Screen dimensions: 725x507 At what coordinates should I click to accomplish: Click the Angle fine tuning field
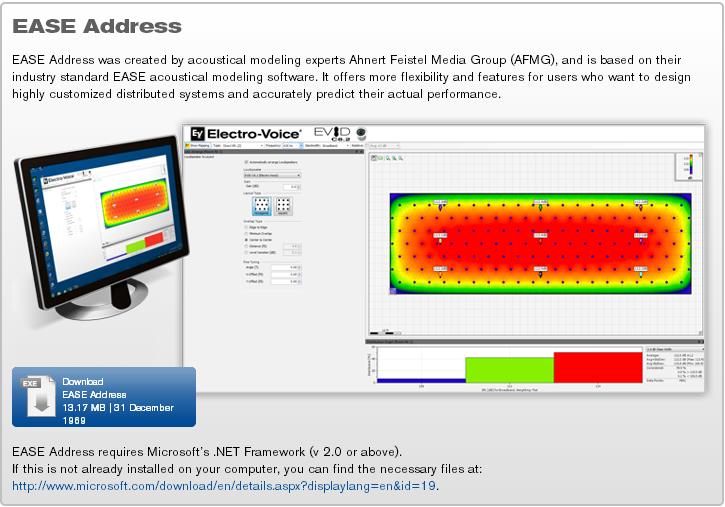tap(286, 268)
